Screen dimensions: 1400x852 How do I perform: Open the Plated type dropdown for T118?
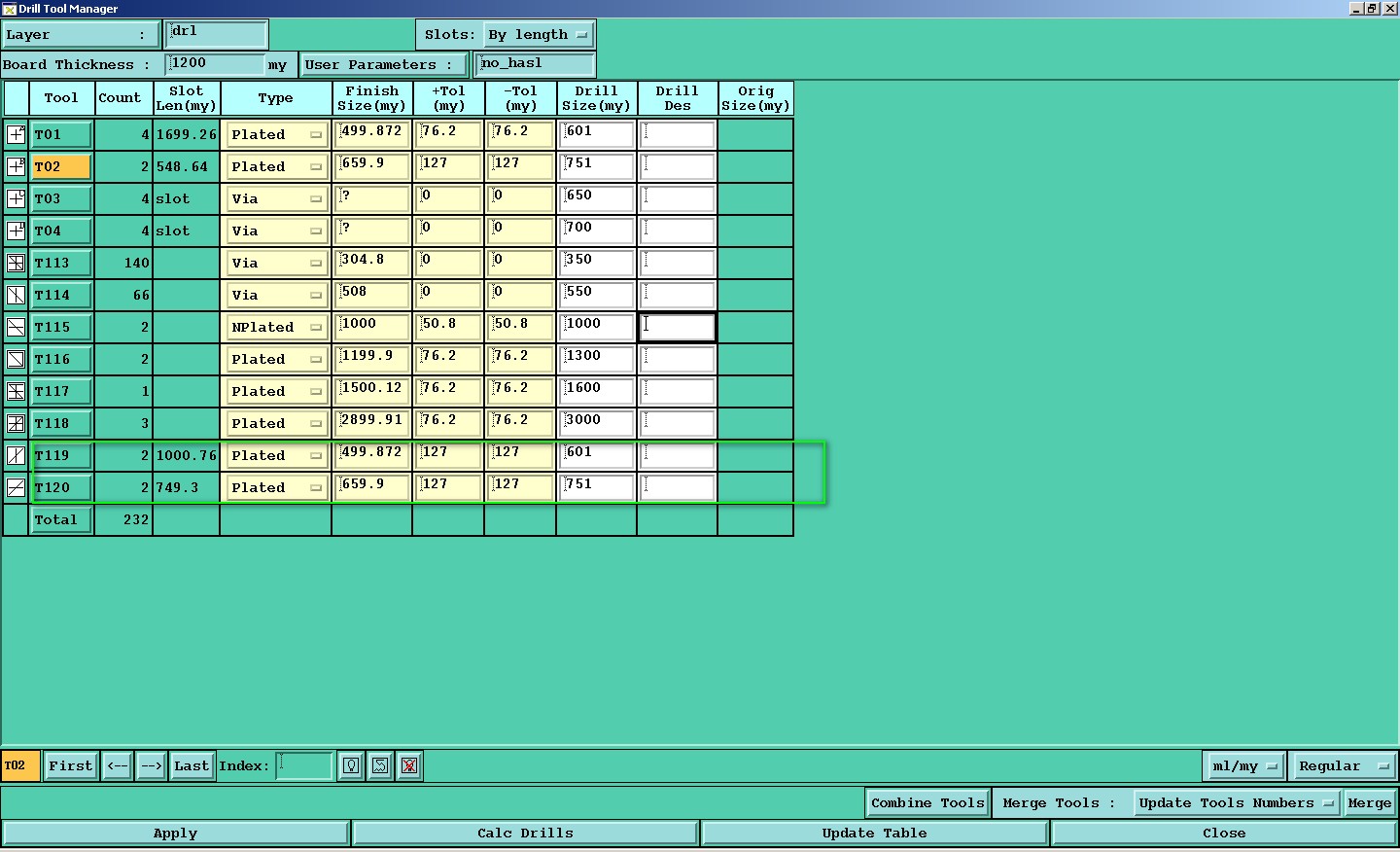[276, 423]
